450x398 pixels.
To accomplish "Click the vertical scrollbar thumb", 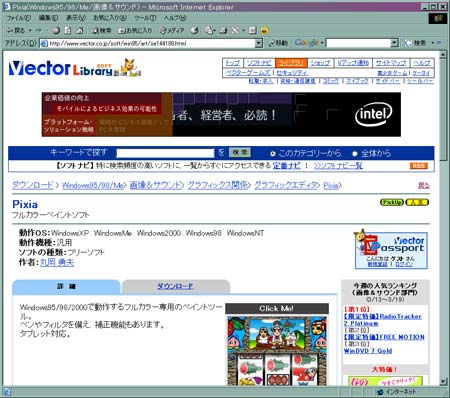I will 443,109.
